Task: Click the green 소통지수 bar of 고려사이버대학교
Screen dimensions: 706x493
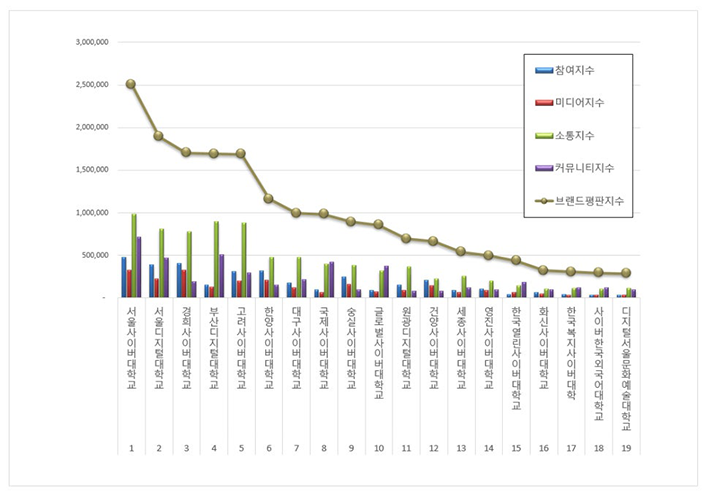Action: coord(244,260)
